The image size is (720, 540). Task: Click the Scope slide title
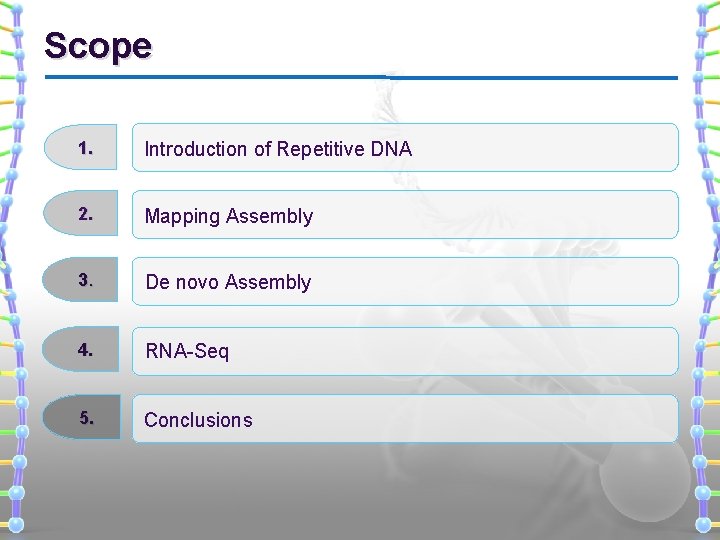pos(98,46)
